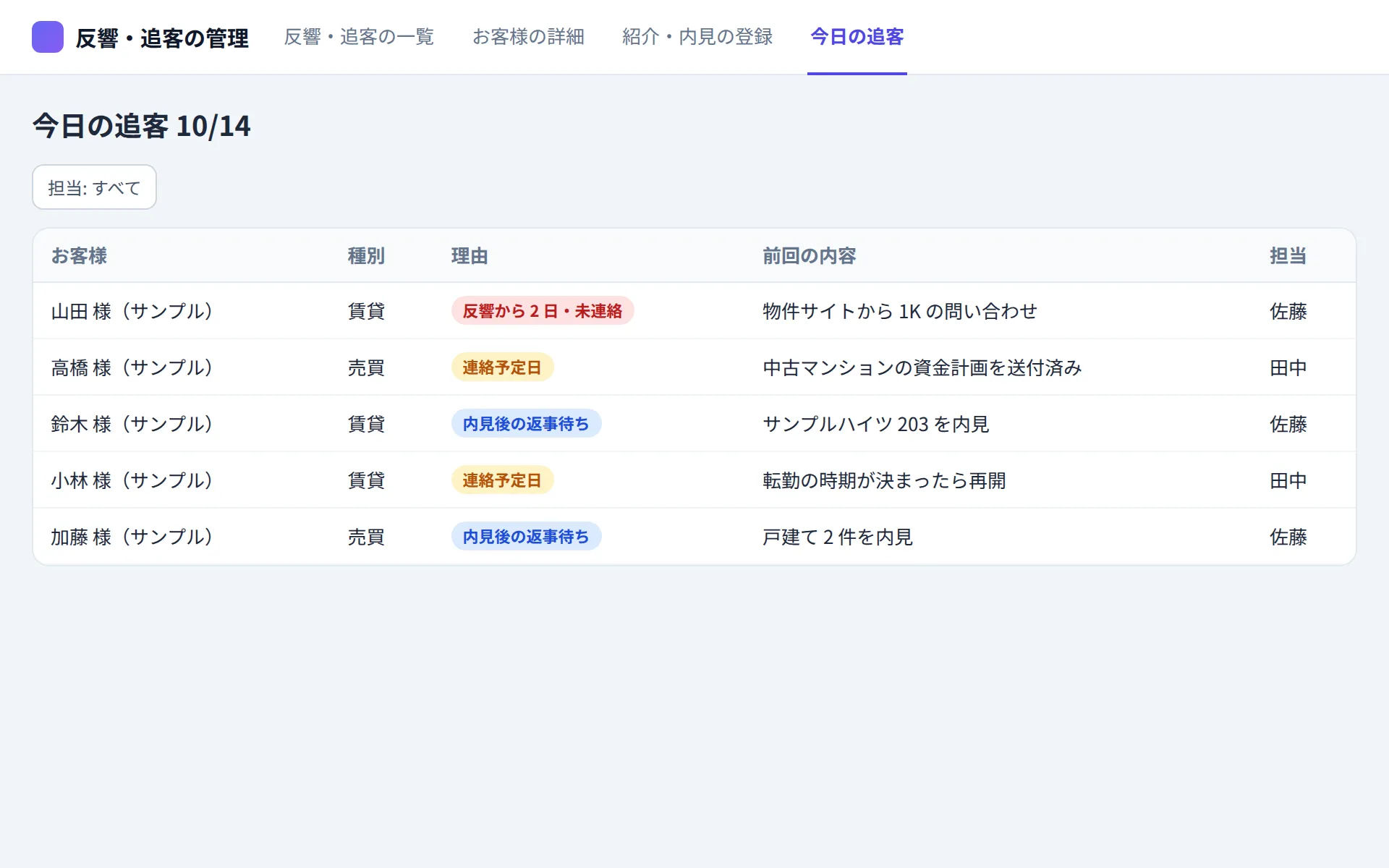Click 賃貸 in the 小林 row

click(366, 480)
